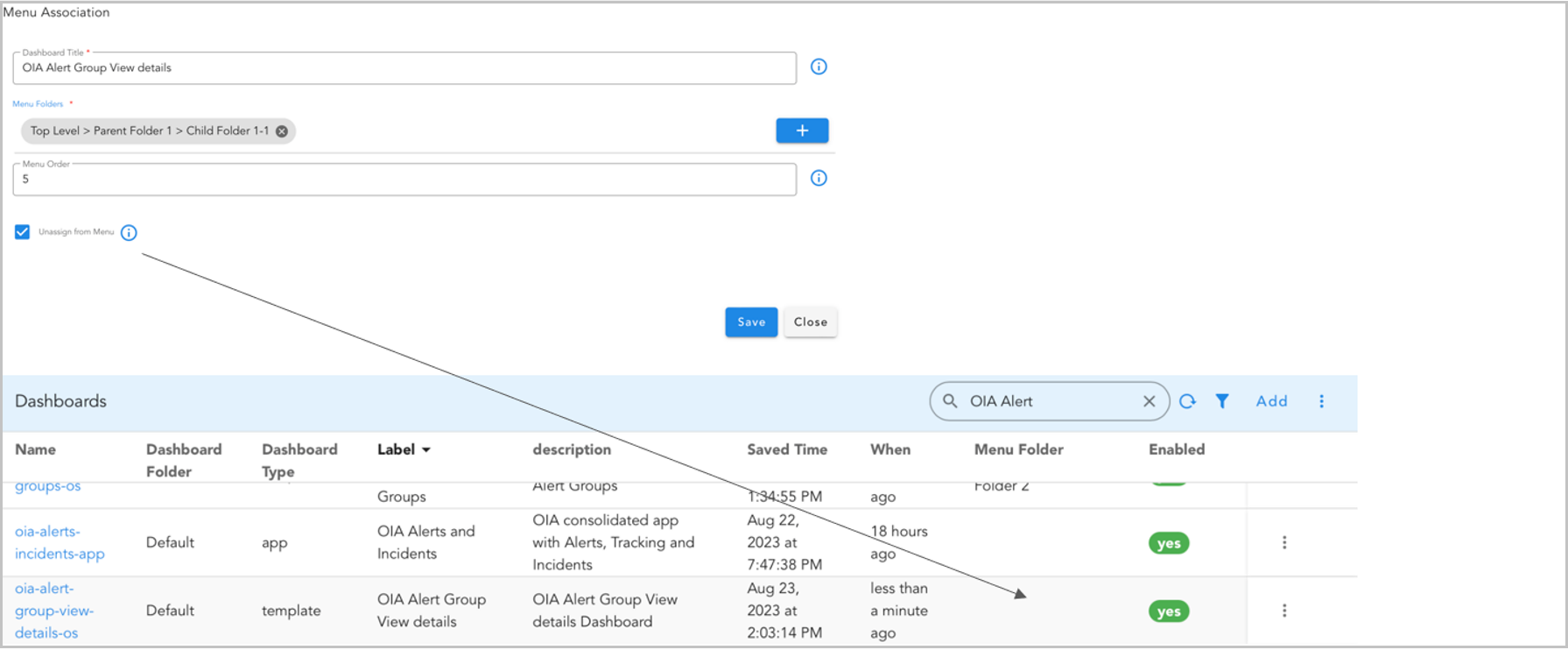1568x650 pixels.
Task: Click the info icon beside Menu Order
Action: point(819,179)
